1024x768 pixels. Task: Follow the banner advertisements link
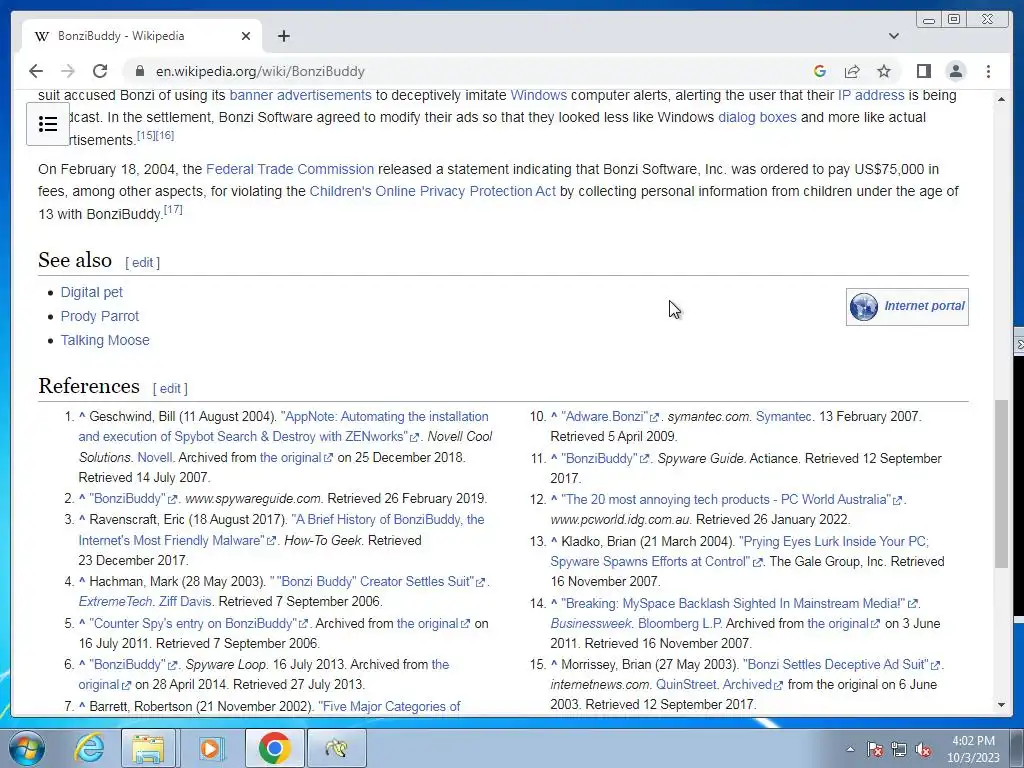[x=300, y=95]
